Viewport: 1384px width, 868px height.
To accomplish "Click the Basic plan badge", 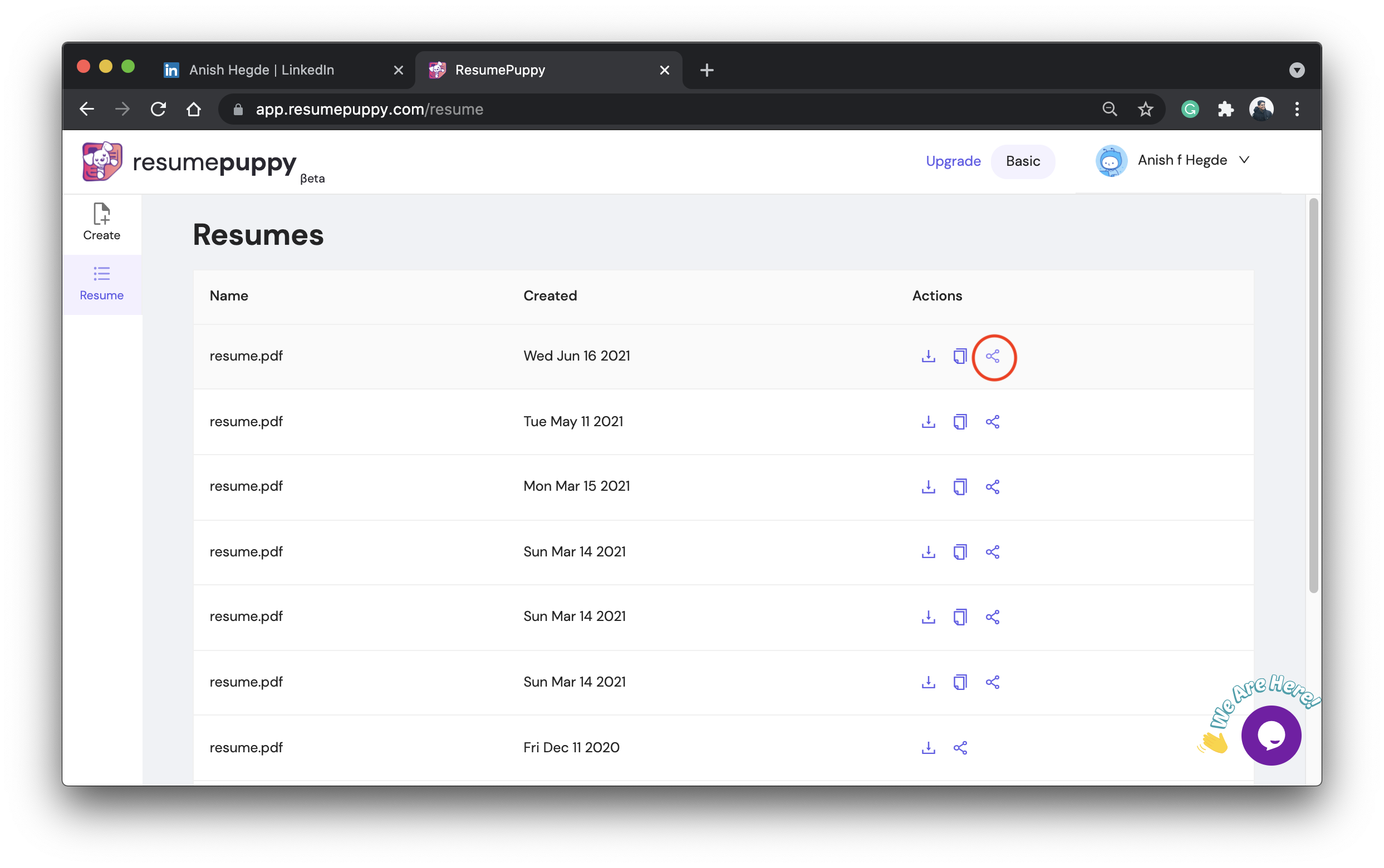I will click(1022, 161).
